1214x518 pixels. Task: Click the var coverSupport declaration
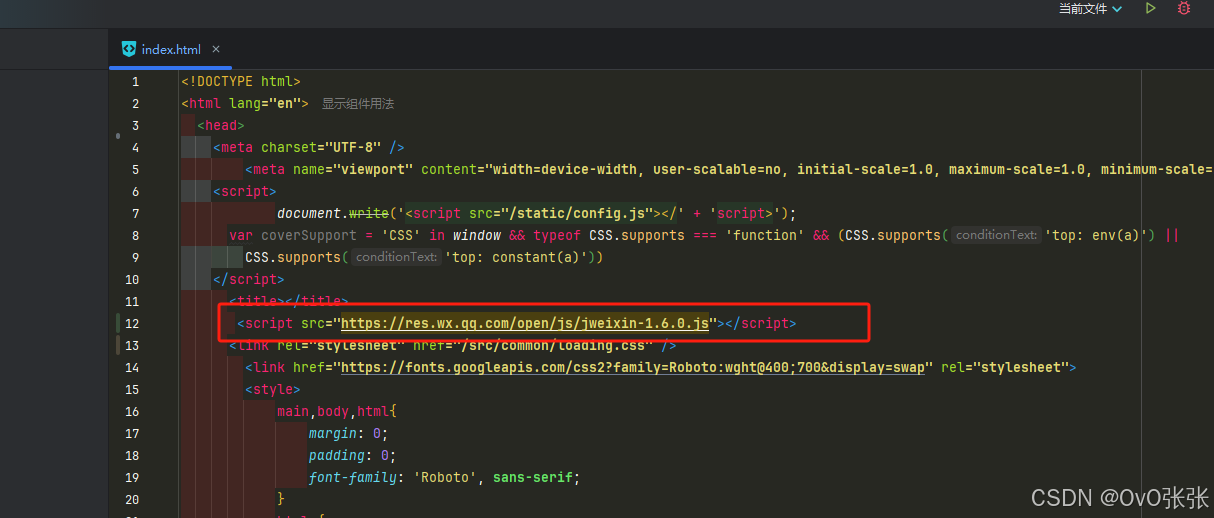tap(704, 235)
